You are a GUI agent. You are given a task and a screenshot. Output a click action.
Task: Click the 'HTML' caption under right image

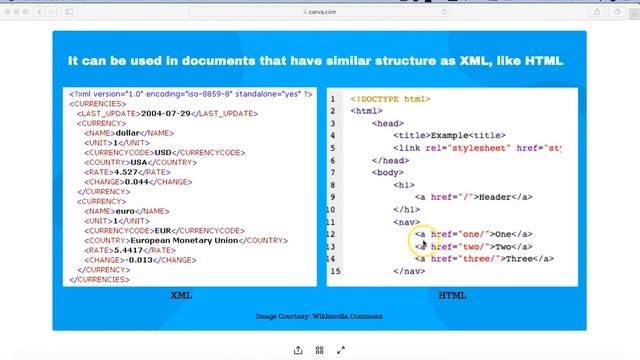click(x=452, y=296)
